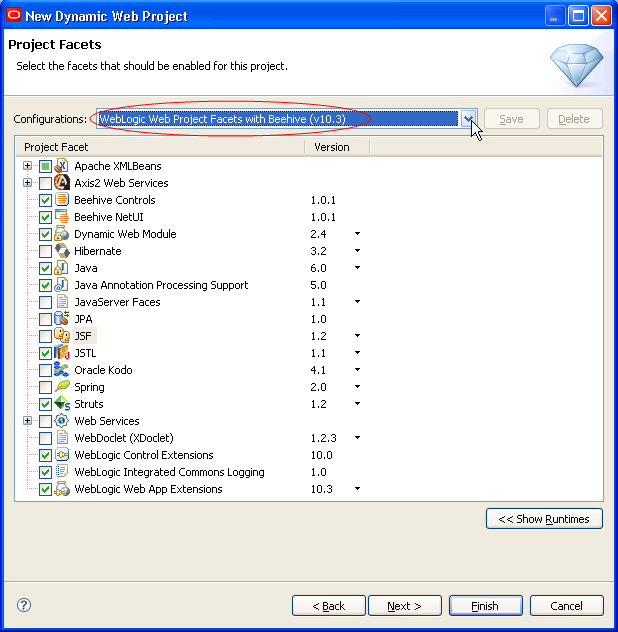The height and width of the screenshot is (632, 618).
Task: Click the WebLogic Control Extensions icon
Action: pos(61,455)
